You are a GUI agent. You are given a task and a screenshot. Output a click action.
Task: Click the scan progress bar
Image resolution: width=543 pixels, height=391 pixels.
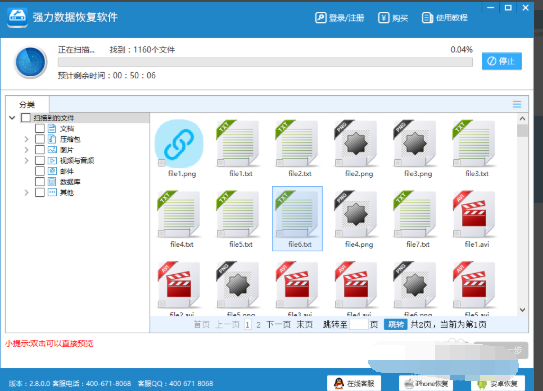tap(265, 62)
